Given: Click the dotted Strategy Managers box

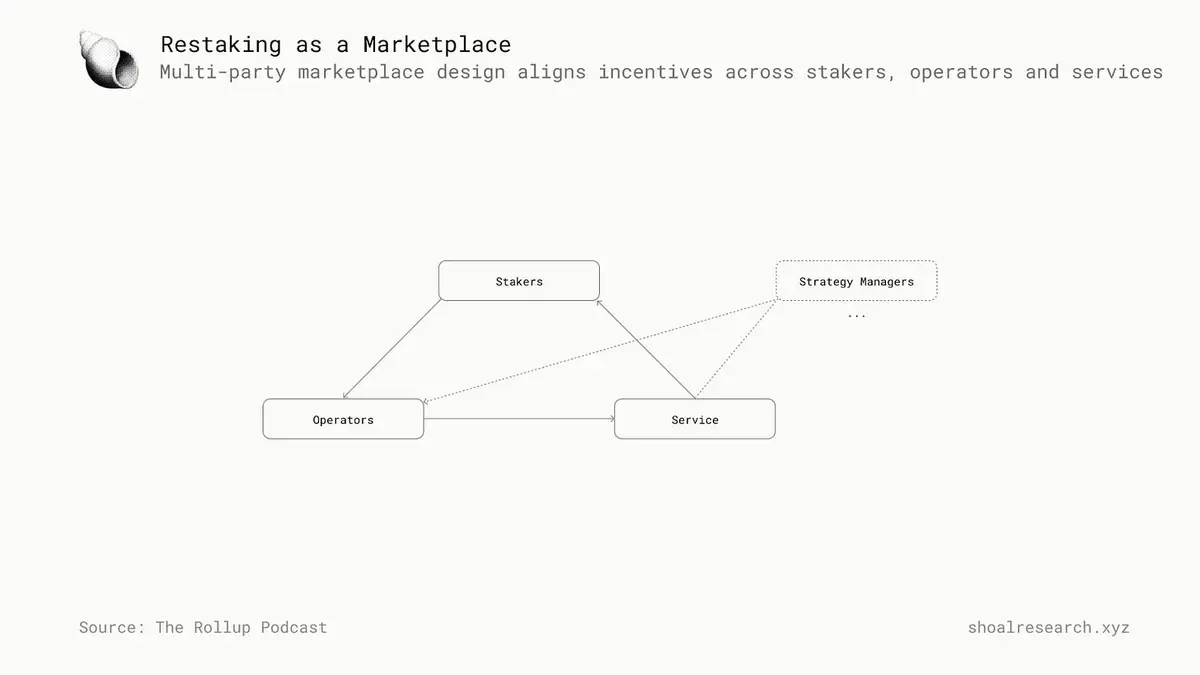Looking at the screenshot, I should tap(856, 281).
